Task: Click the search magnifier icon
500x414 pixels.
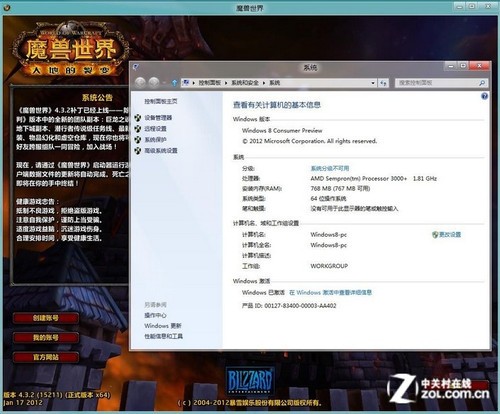Action: [482, 83]
